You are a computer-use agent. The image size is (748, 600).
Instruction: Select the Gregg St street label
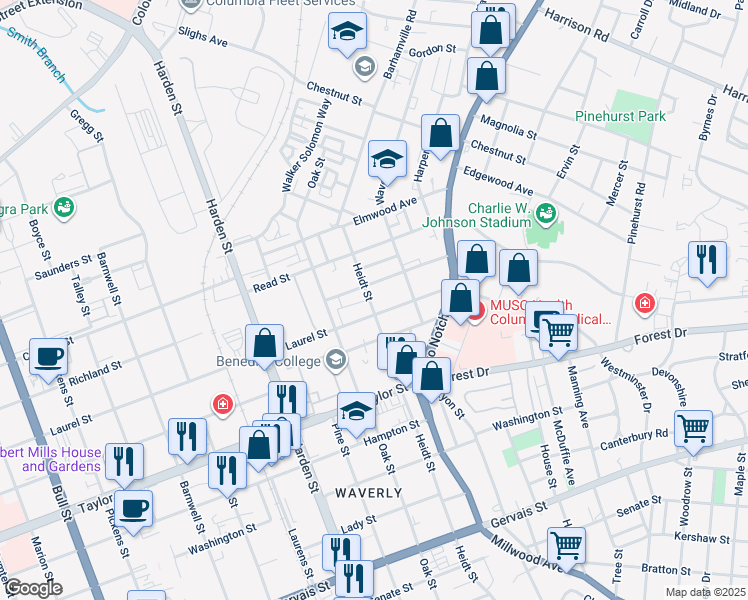point(86,126)
